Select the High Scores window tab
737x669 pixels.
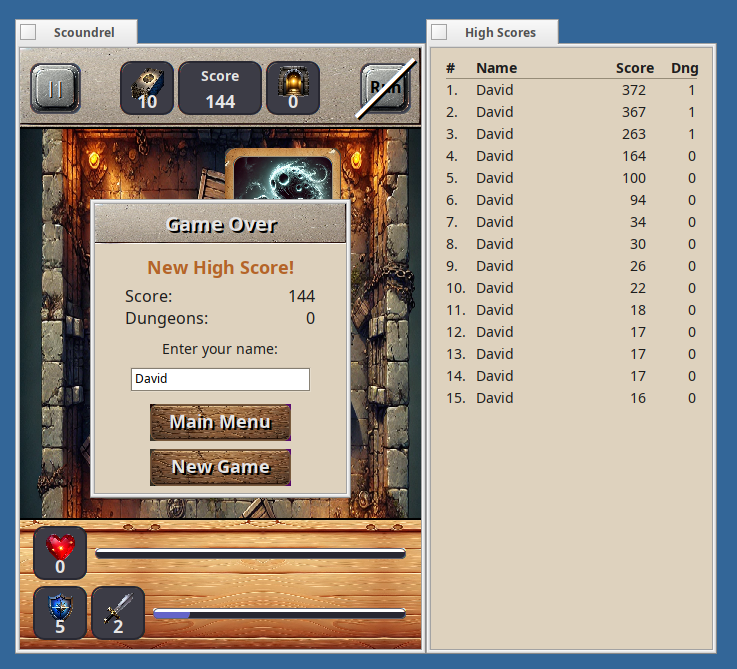pyautogui.click(x=493, y=32)
